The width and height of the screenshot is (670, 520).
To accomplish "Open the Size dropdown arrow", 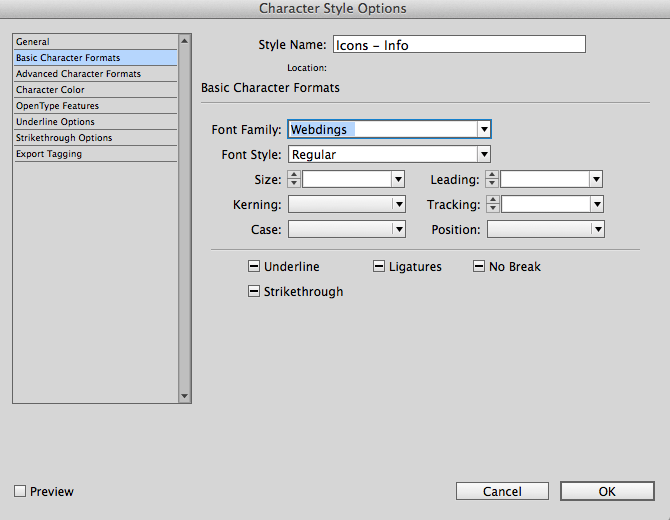I will [398, 179].
